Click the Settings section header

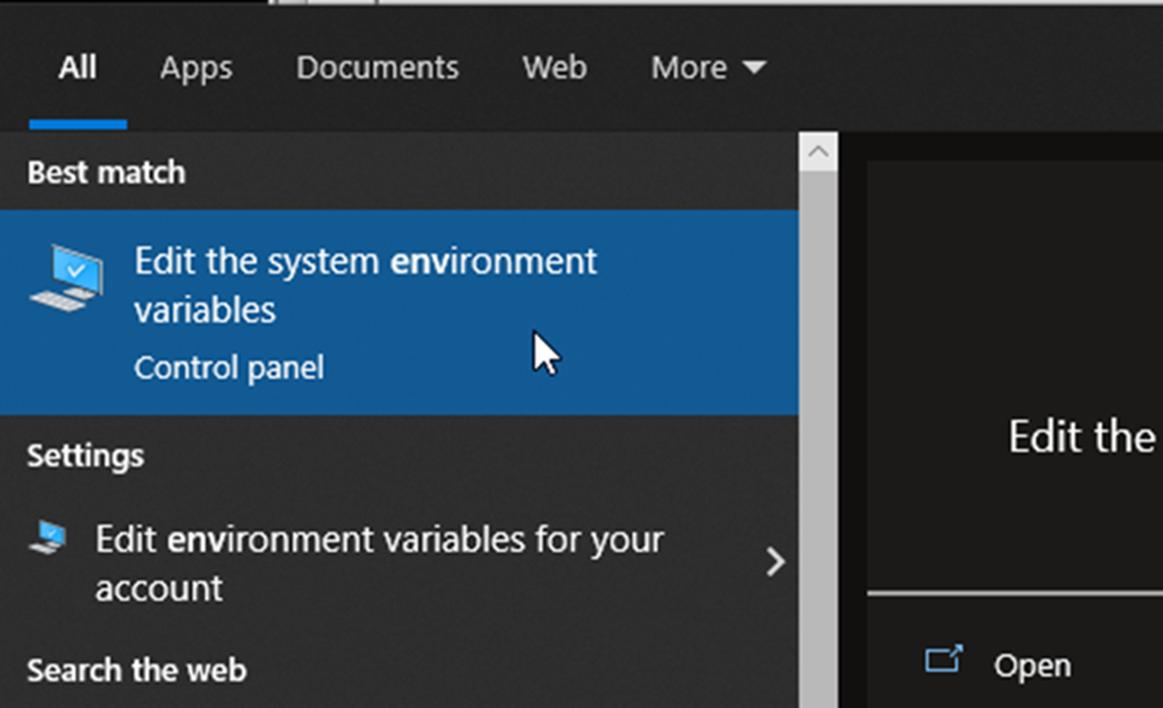(x=85, y=455)
